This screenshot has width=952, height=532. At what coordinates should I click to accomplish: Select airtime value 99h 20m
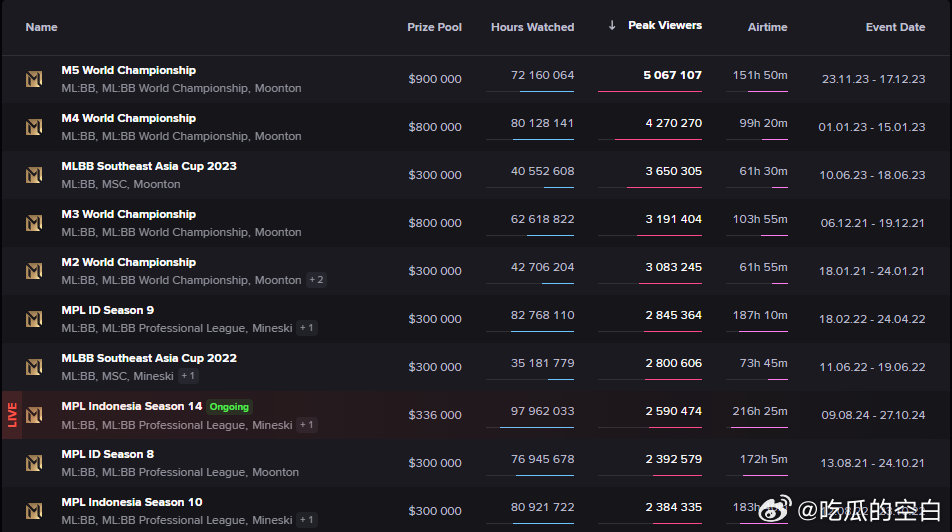tap(763, 123)
